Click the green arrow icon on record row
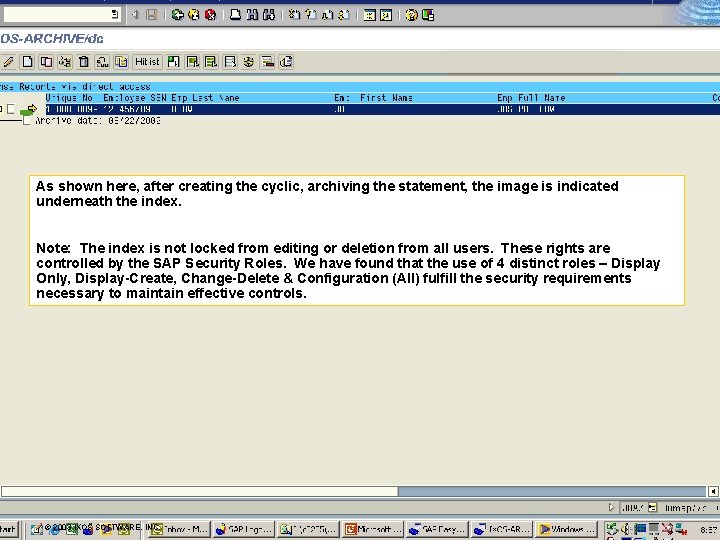This screenshot has height=540, width=720. tap(28, 109)
